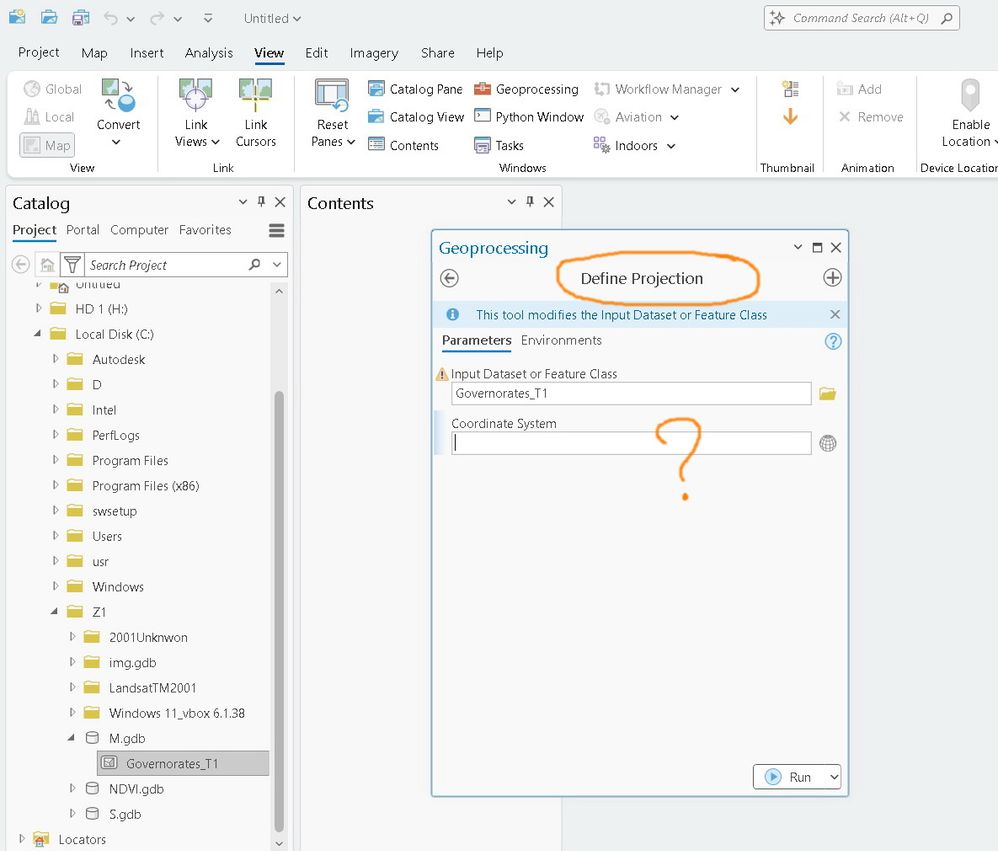Select the LandsatTM2001 folder
The height and width of the screenshot is (851, 998).
coord(152,687)
